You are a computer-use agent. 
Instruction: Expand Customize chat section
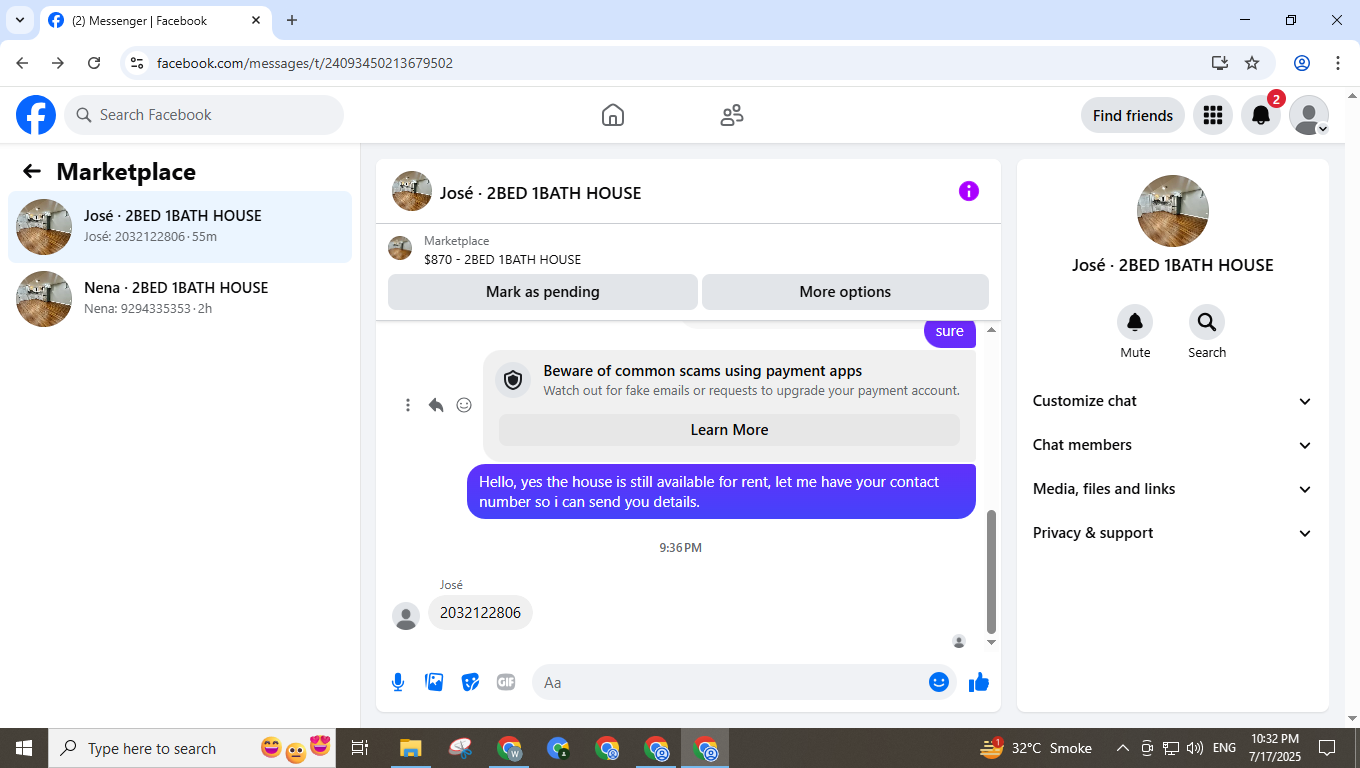click(x=1173, y=401)
